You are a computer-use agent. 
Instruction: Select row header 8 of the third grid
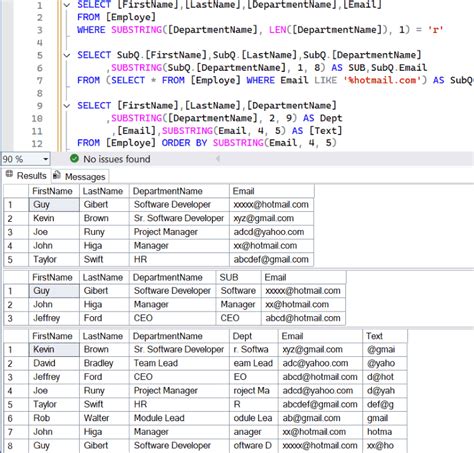(x=16, y=445)
